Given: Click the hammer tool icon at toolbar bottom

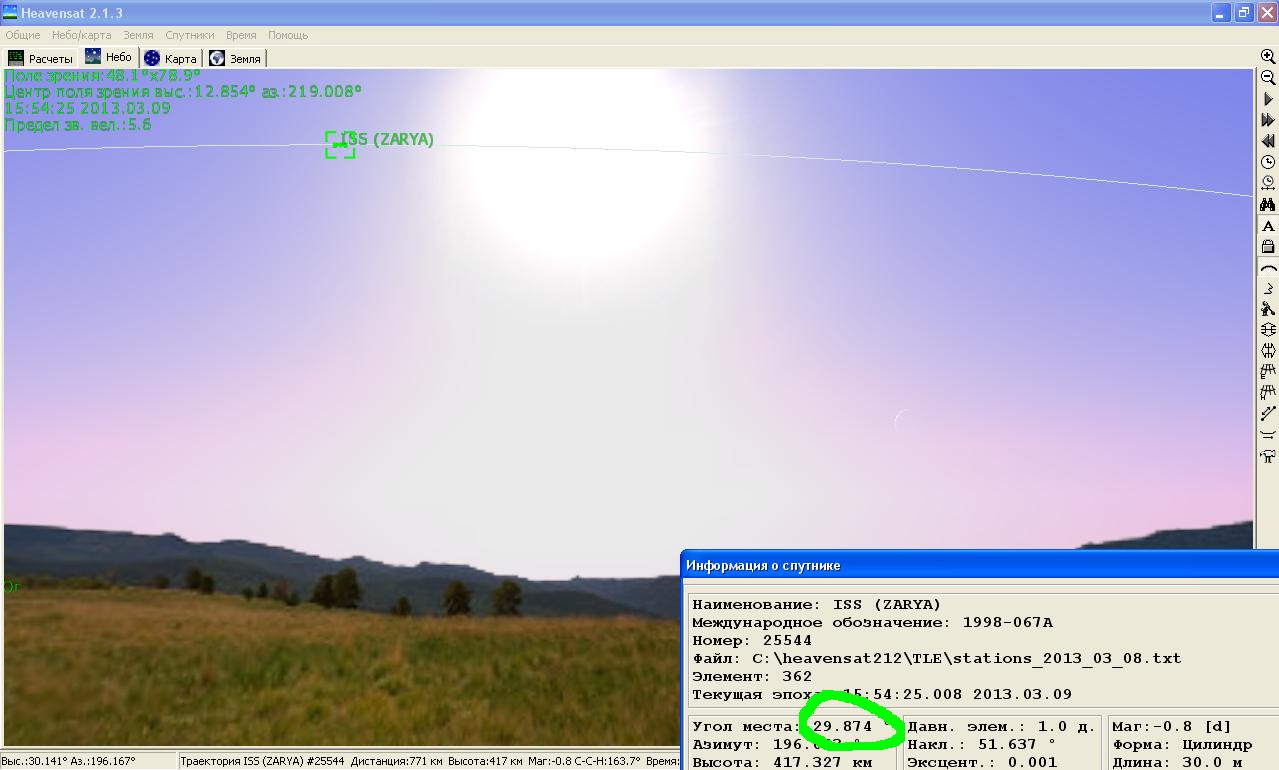Looking at the screenshot, I should click(x=1268, y=456).
